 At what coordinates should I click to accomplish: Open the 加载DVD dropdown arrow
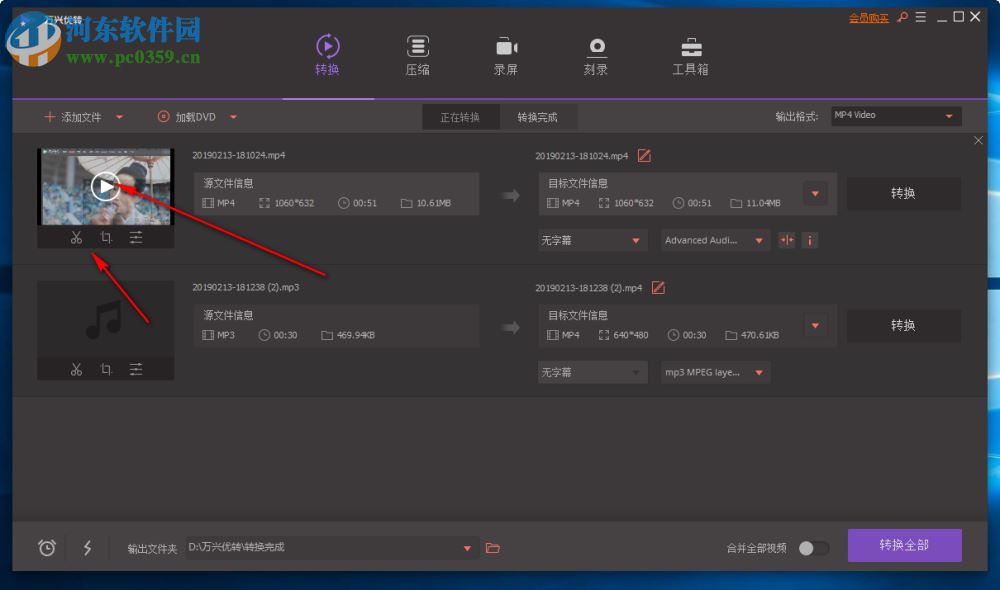click(233, 116)
